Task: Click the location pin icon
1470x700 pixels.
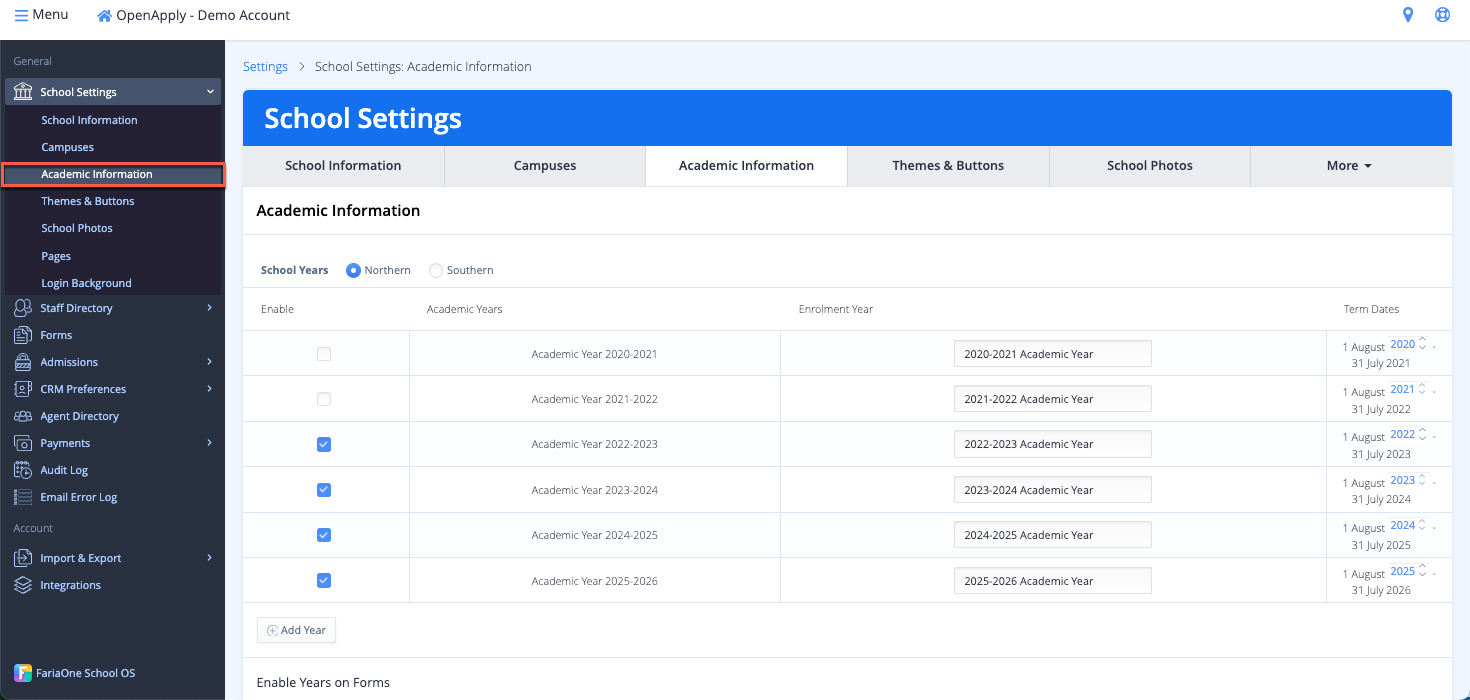Action: [1408, 15]
